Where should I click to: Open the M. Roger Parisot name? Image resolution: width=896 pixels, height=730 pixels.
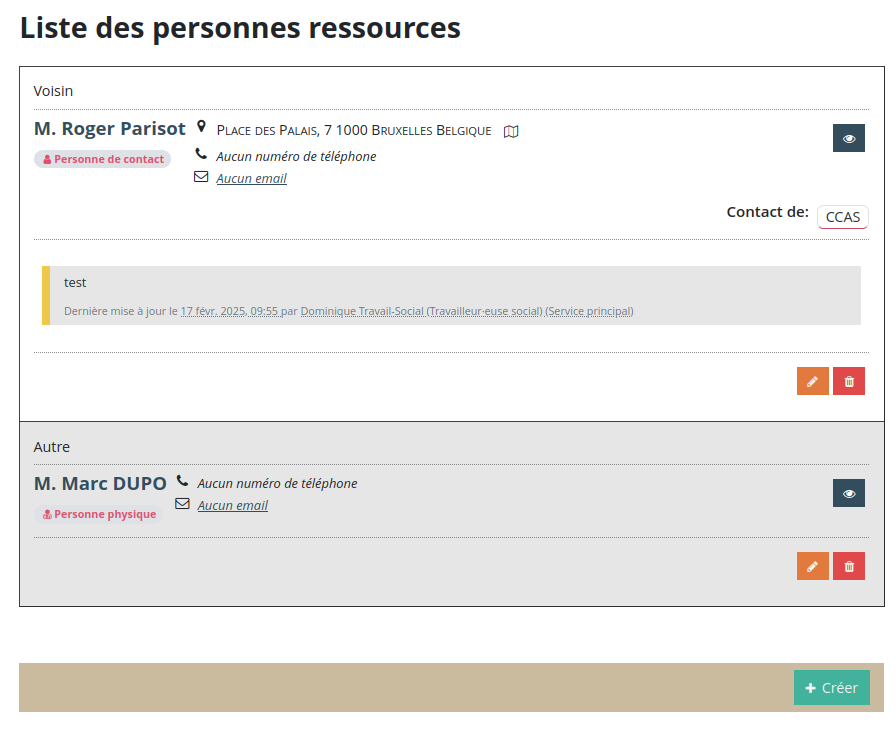(110, 129)
